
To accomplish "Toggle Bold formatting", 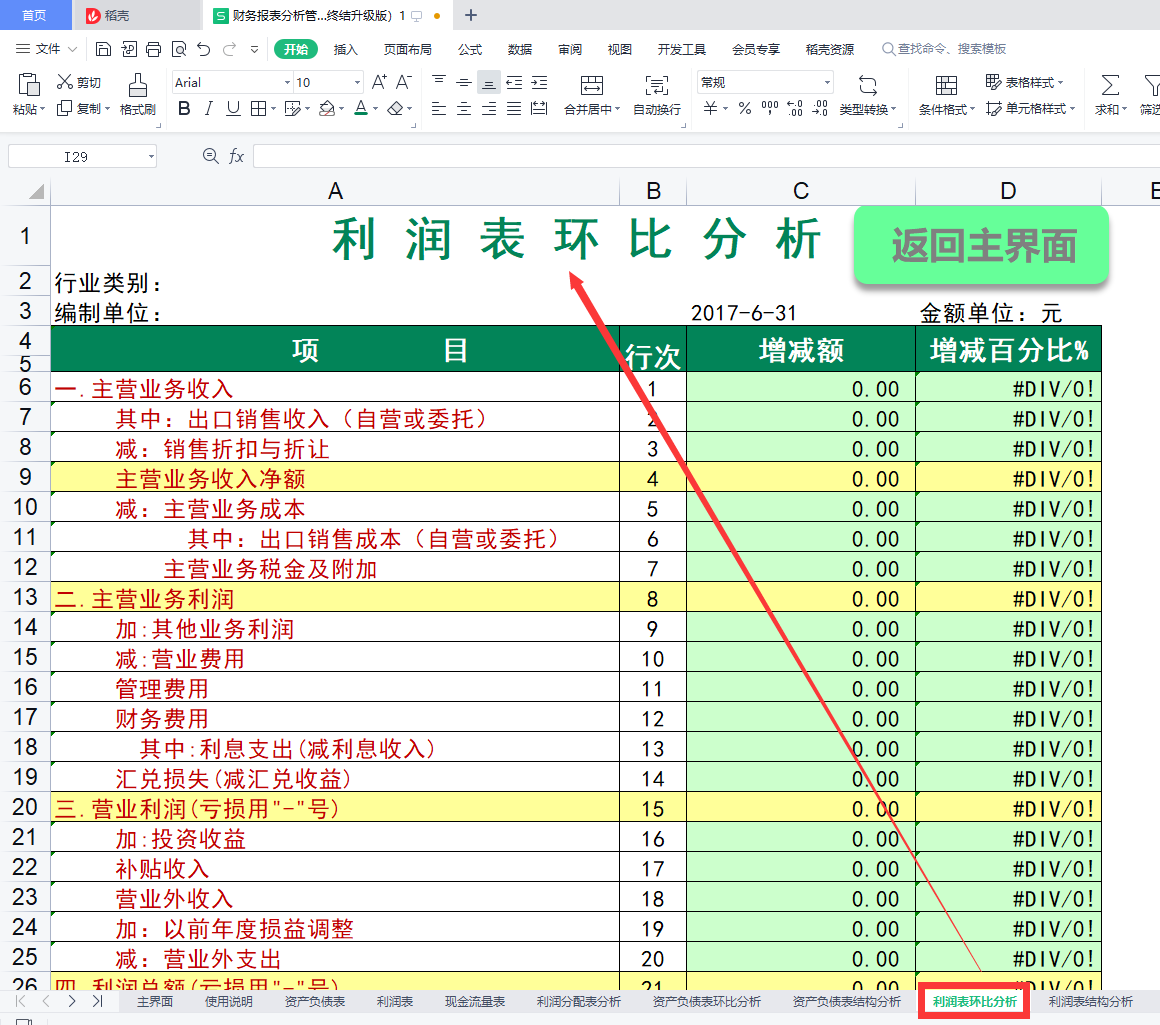I will [184, 109].
